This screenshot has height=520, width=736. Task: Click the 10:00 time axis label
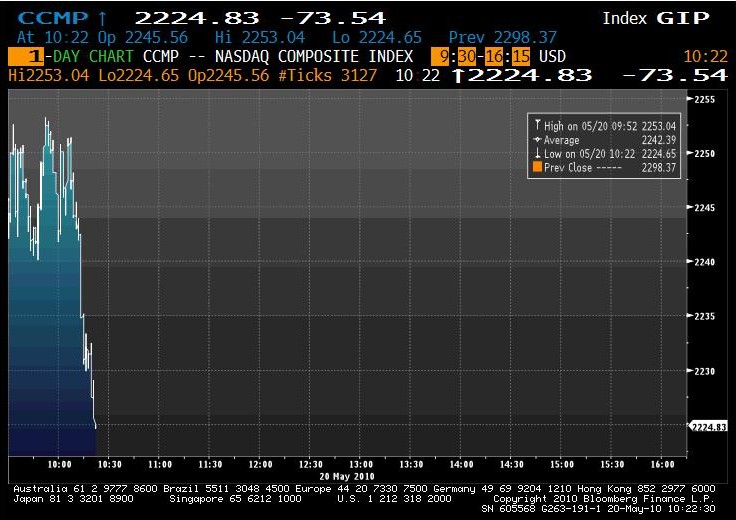point(60,465)
